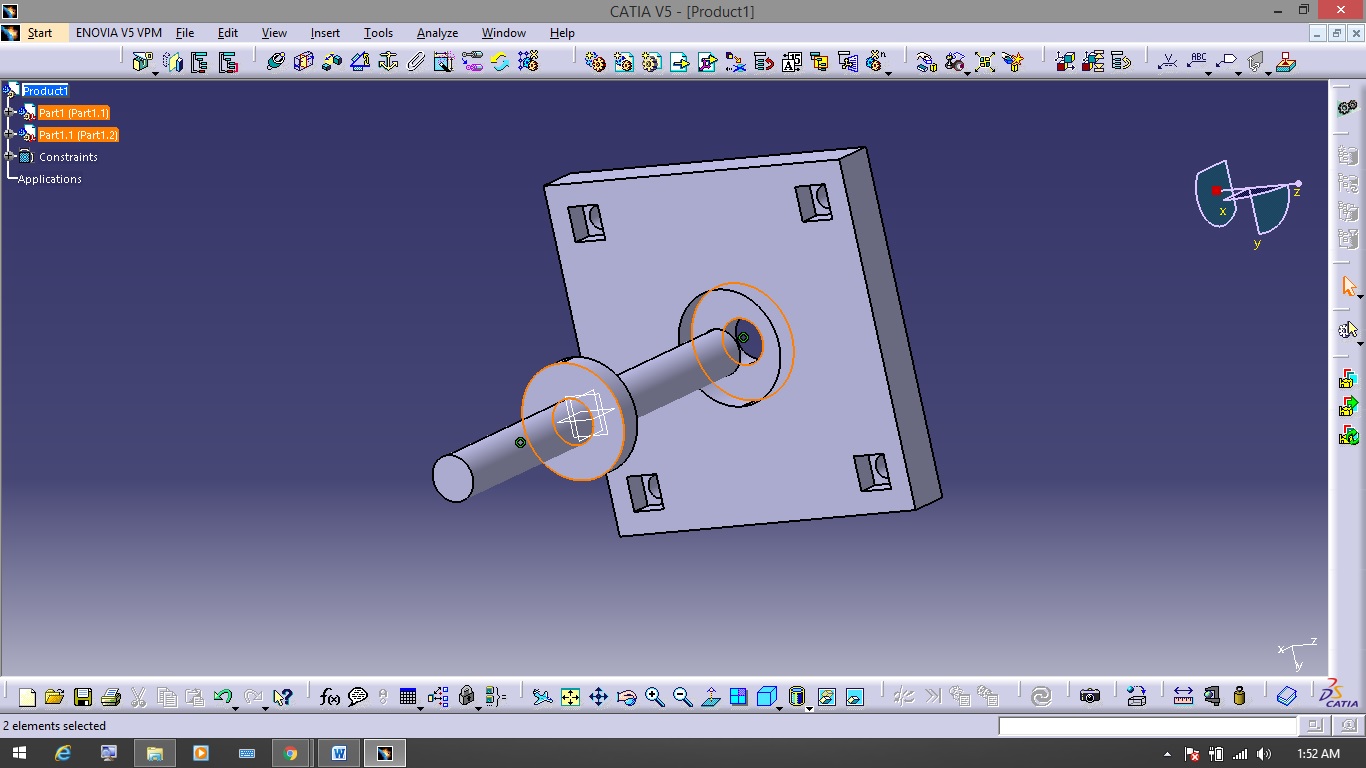Activate the Zoom In tool
Image resolution: width=1366 pixels, height=768 pixels.
[655, 696]
